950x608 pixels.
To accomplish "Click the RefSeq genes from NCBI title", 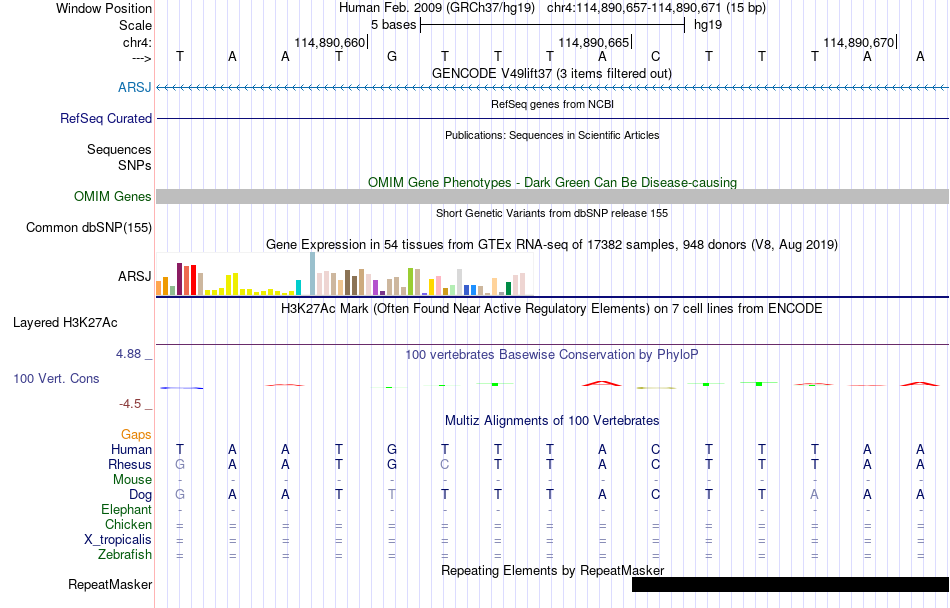I will [552, 104].
